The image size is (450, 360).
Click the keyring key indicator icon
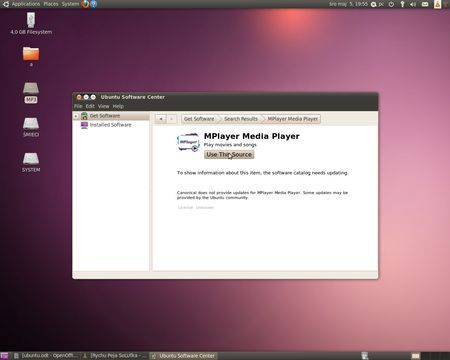[x=402, y=4]
